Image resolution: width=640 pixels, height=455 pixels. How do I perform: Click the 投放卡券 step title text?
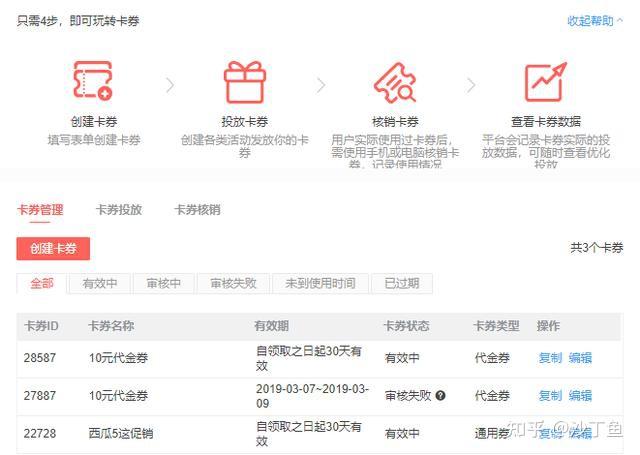(x=244, y=122)
